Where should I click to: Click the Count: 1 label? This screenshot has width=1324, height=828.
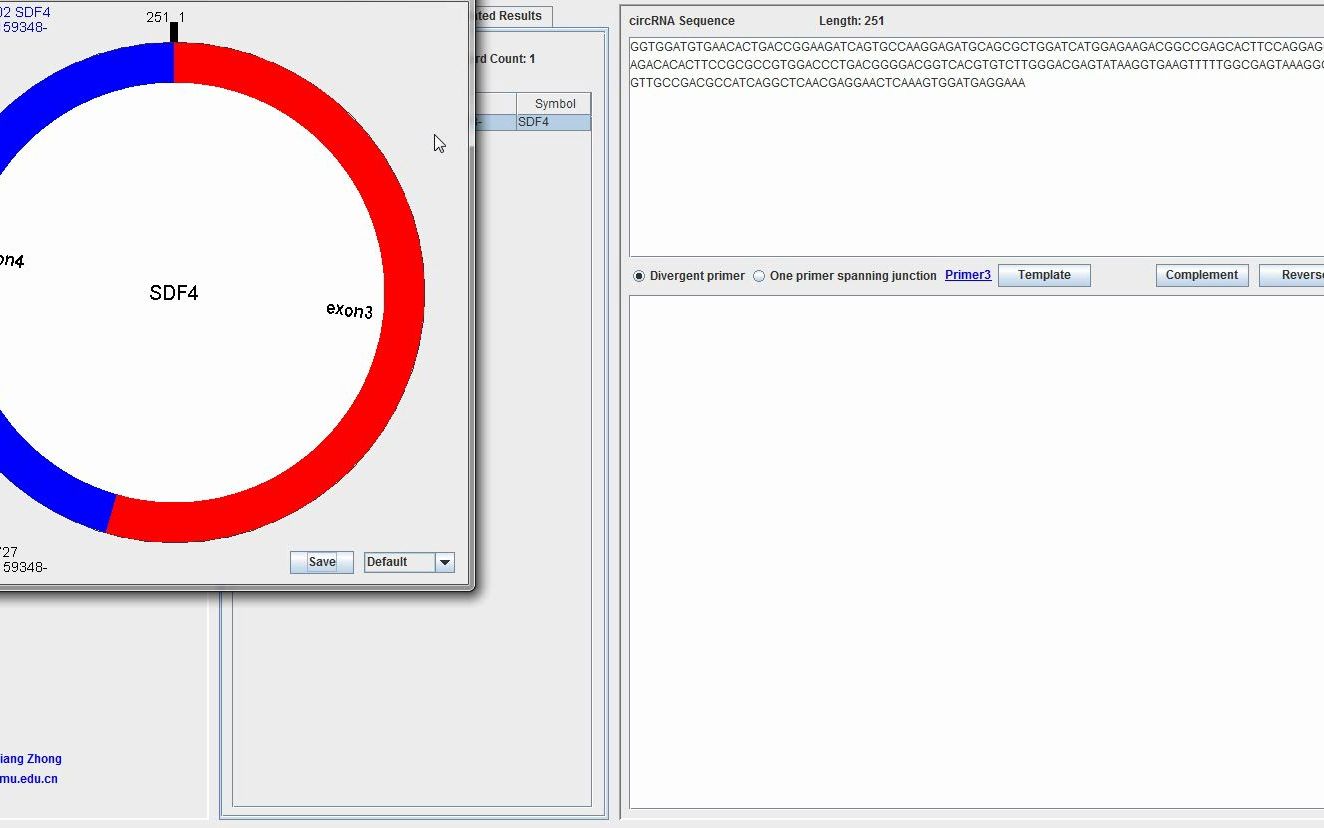504,59
